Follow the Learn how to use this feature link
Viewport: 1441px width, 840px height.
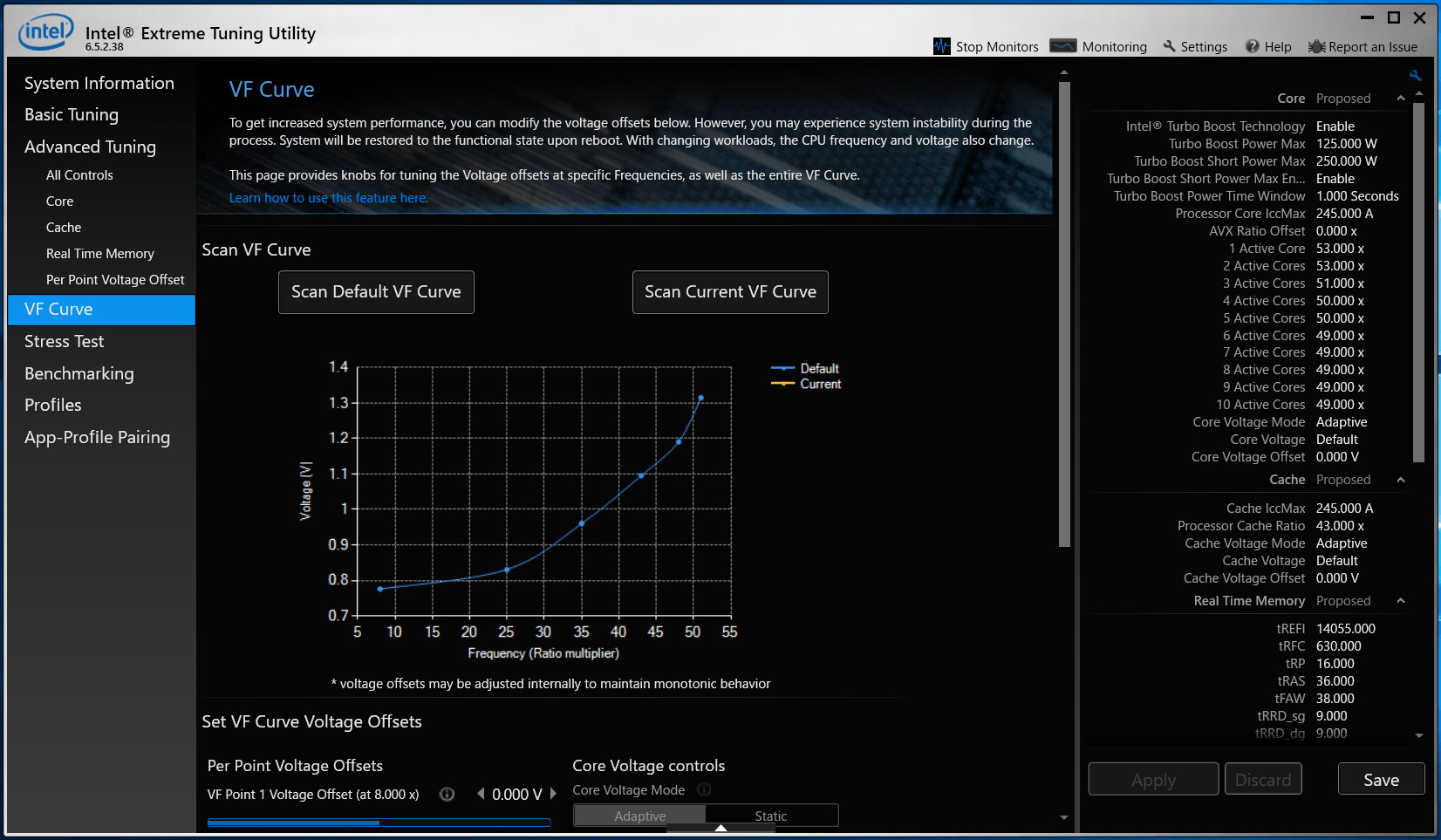329,198
